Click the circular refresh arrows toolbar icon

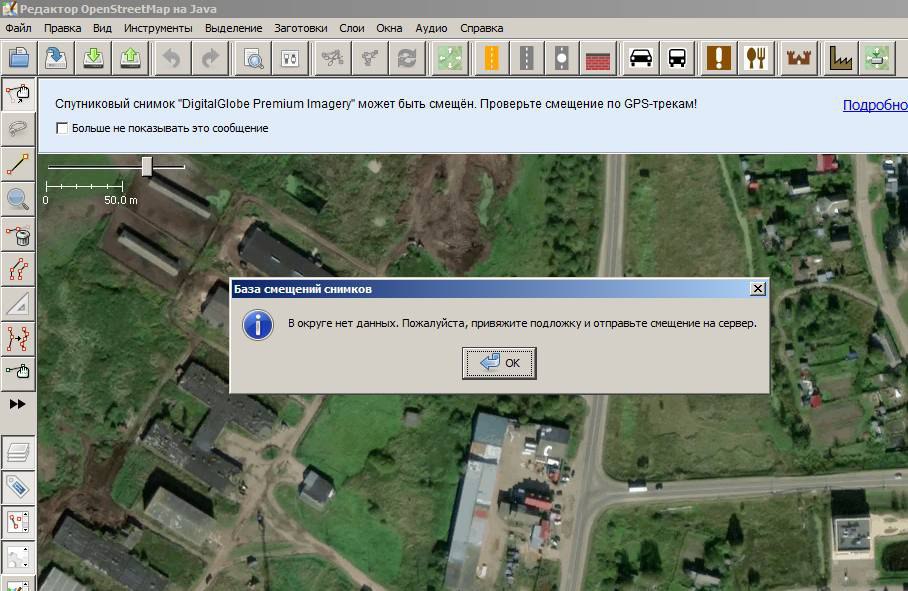407,58
